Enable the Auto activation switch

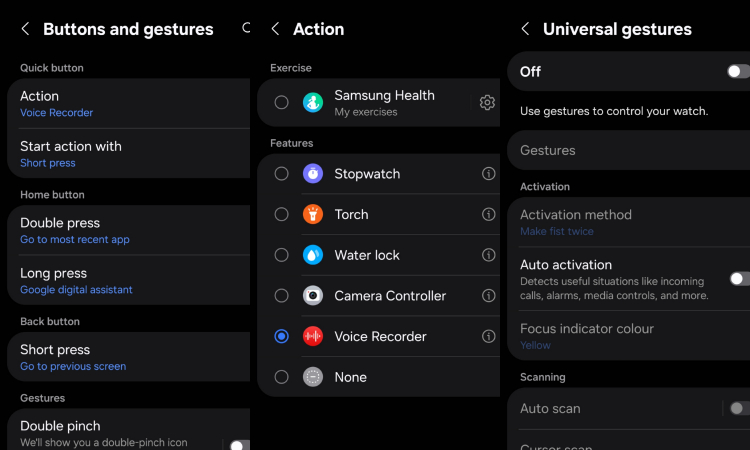[739, 279]
